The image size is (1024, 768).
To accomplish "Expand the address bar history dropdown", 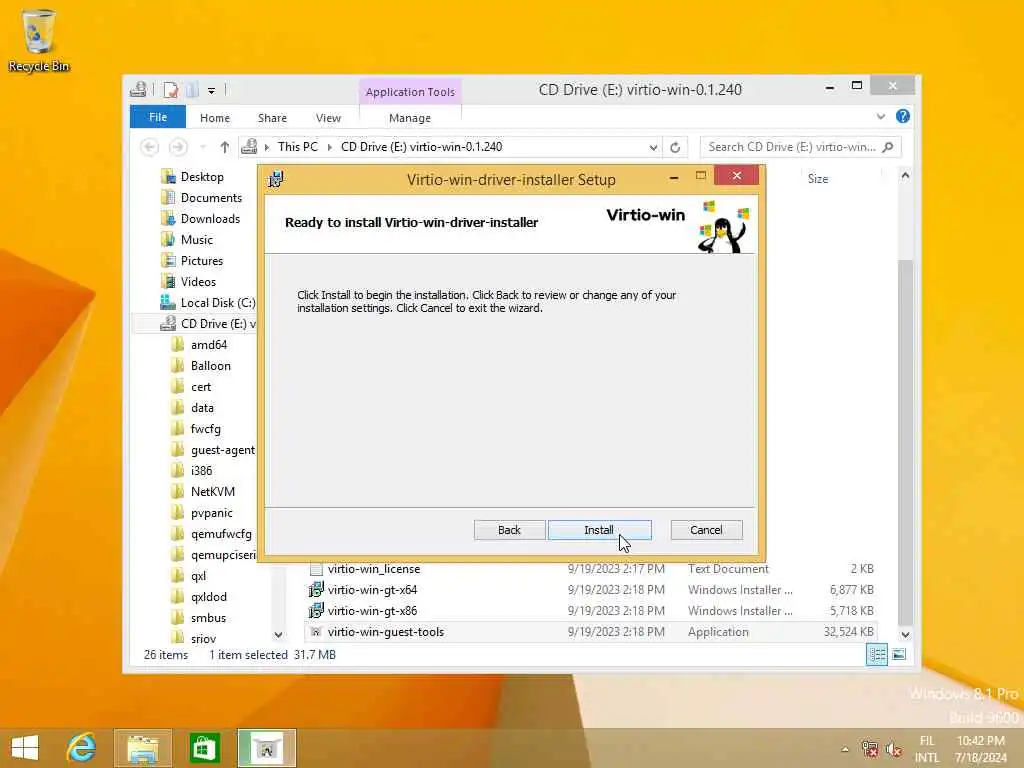I will (653, 148).
